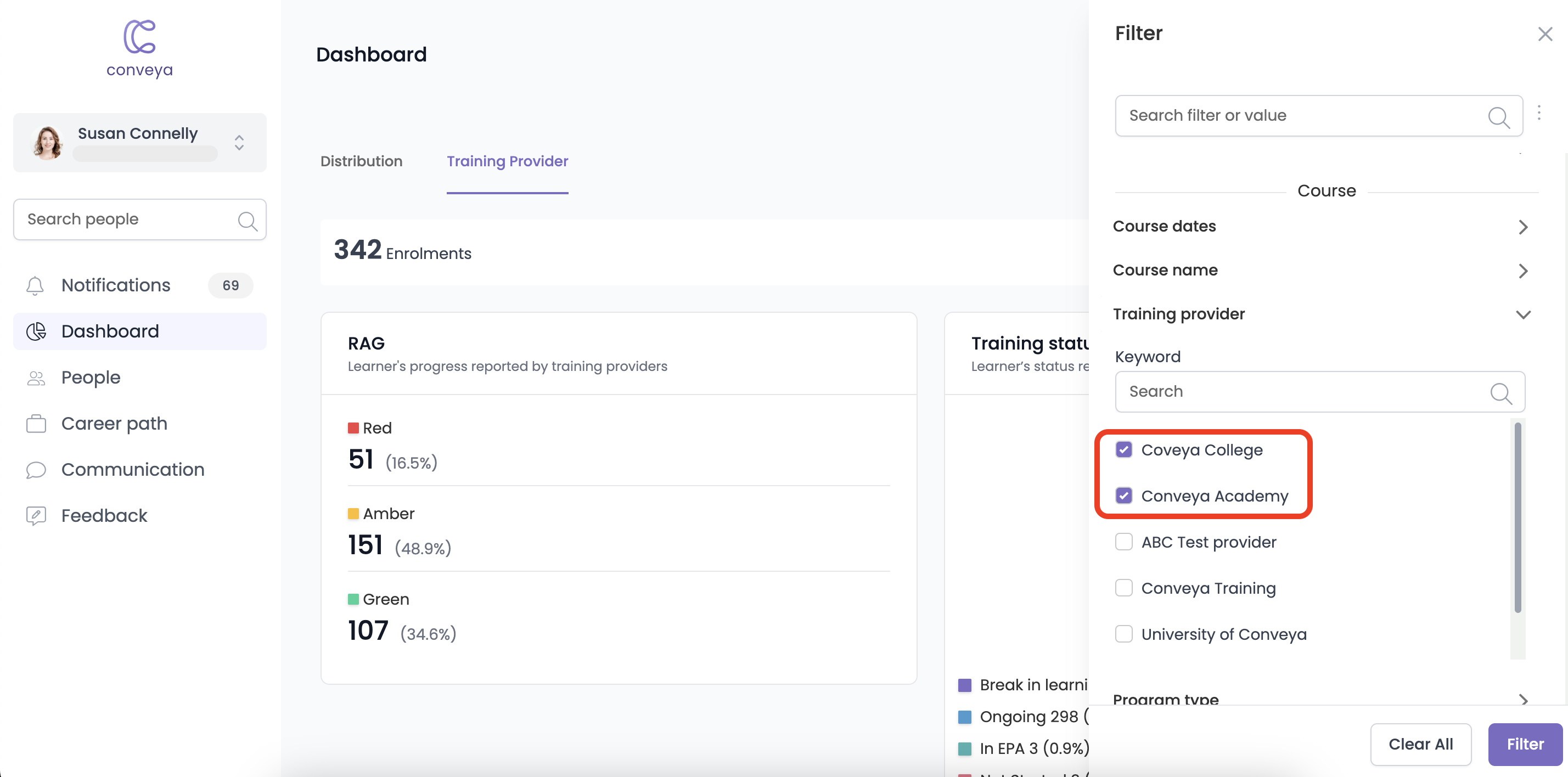Check the University of Conveya checkbox

click(x=1123, y=634)
